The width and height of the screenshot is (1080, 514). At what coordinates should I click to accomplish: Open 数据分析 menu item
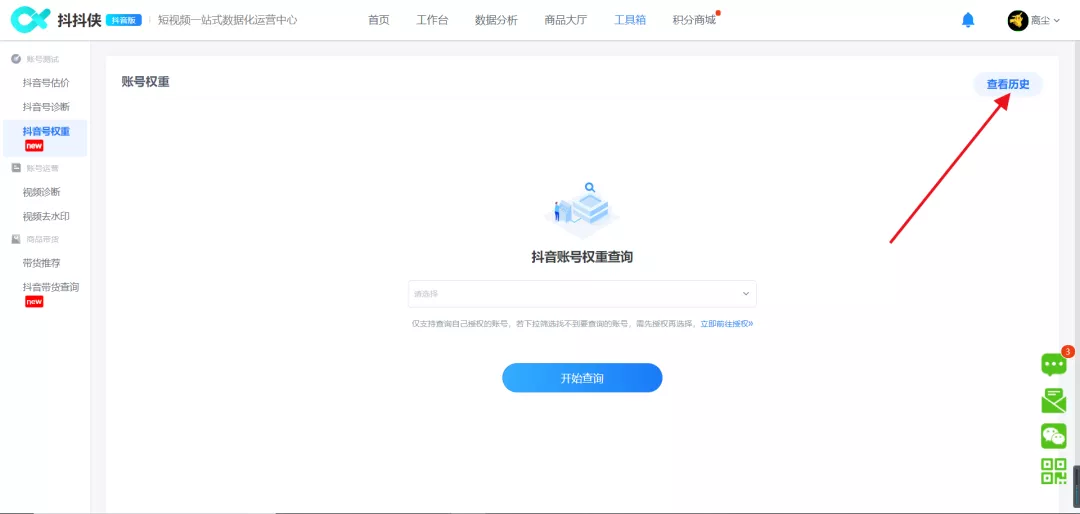click(497, 20)
